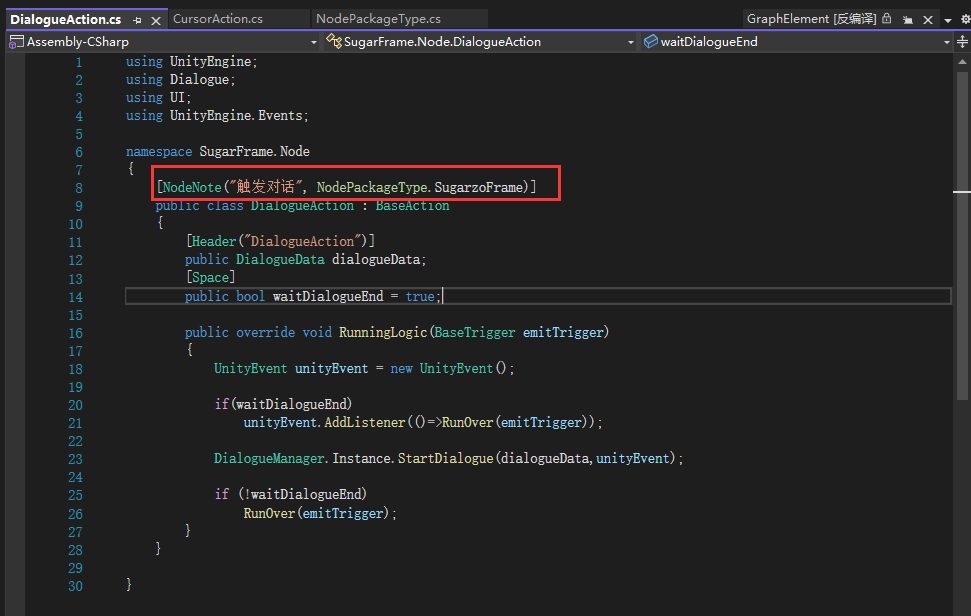
Task: Click the [Space] attribute on line 13
Action: (x=211, y=277)
